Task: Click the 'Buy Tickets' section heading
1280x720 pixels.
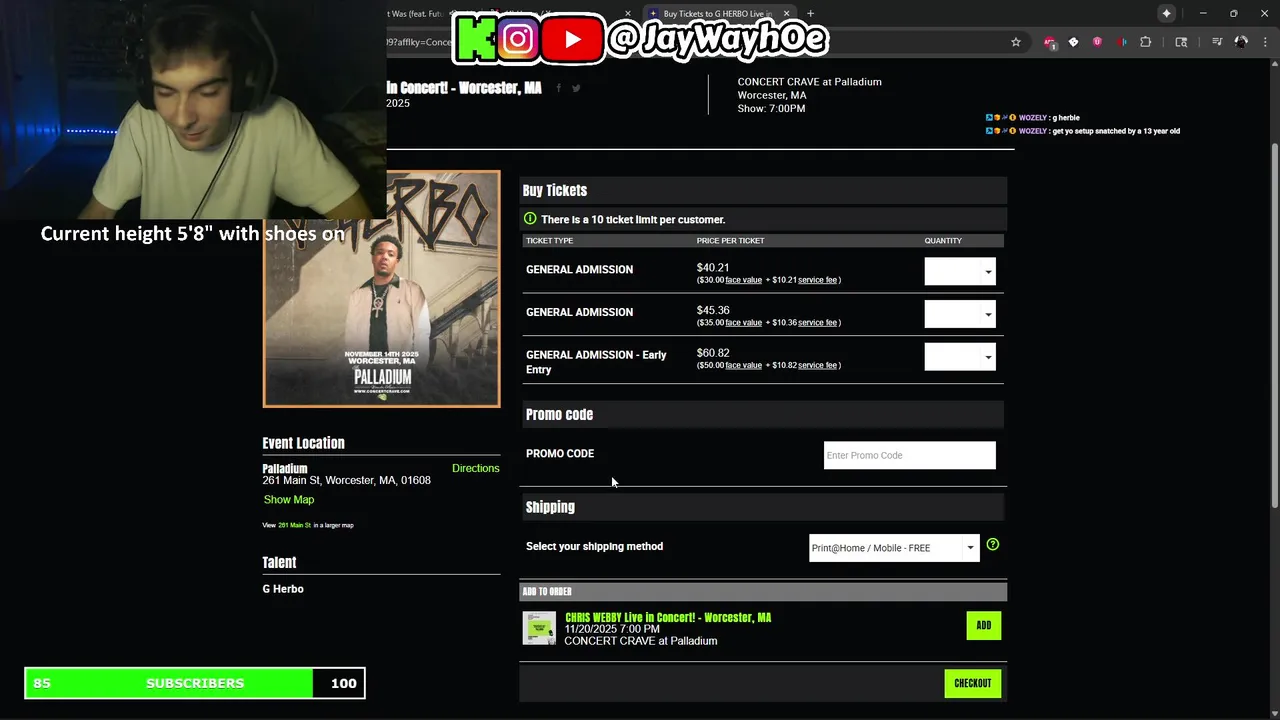Action: pyautogui.click(x=555, y=190)
